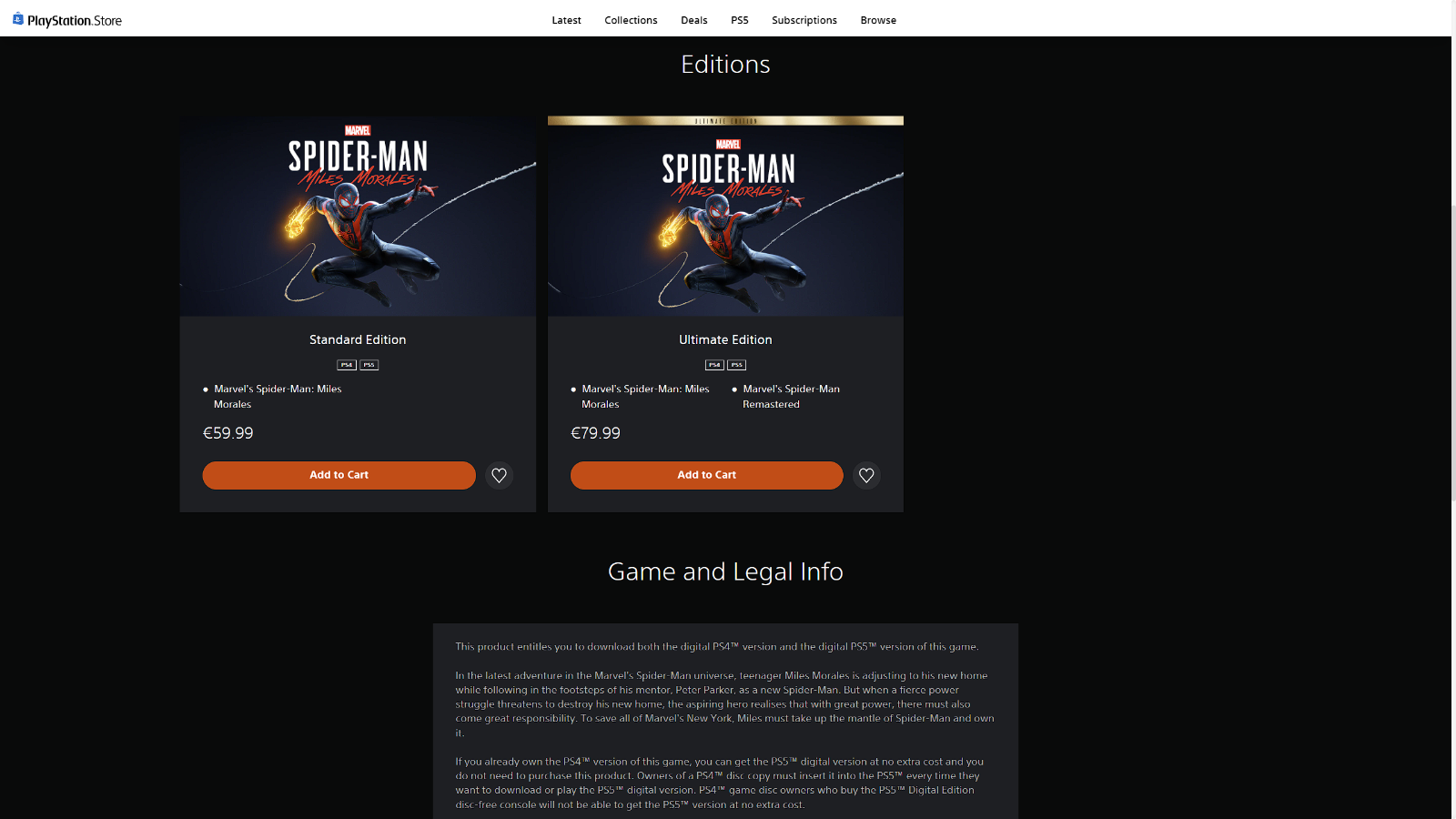This screenshot has width=1456, height=819.
Task: Click PS4 badge under Standard Edition
Action: pos(347,365)
